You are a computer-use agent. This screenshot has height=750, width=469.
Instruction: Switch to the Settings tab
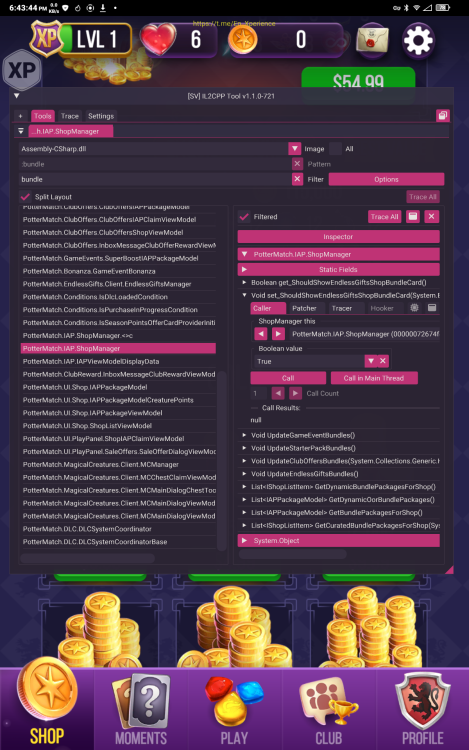coord(101,116)
